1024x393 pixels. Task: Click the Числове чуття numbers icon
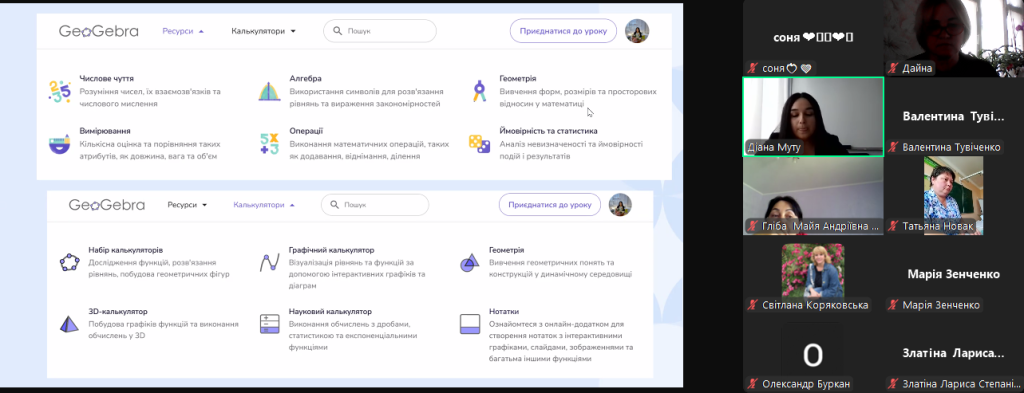pyautogui.click(x=59, y=91)
